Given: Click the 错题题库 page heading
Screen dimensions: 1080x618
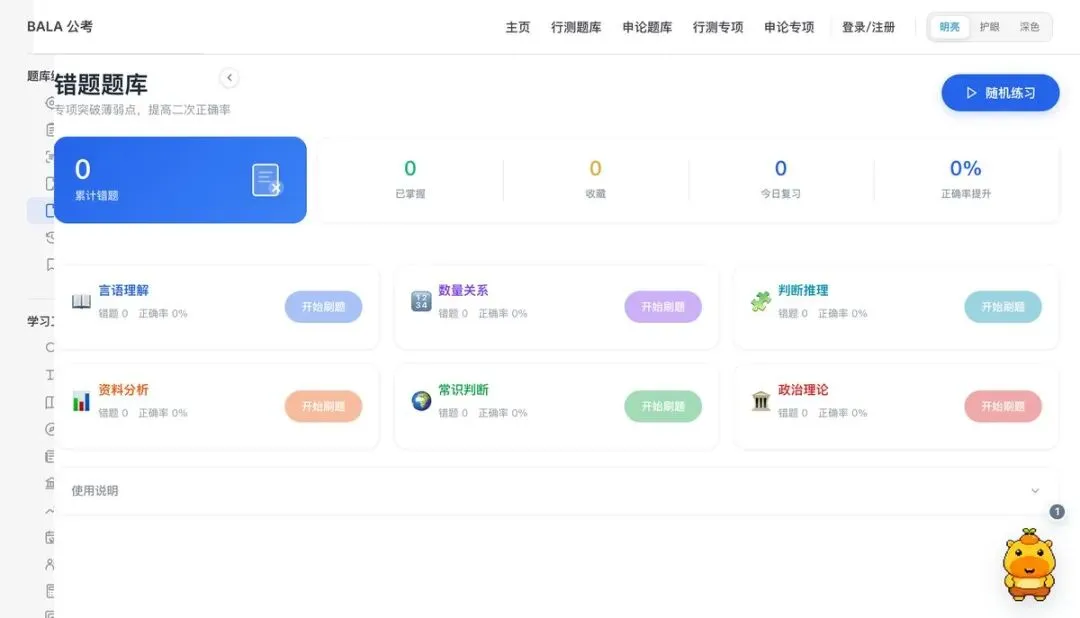Looking at the screenshot, I should (x=101, y=84).
